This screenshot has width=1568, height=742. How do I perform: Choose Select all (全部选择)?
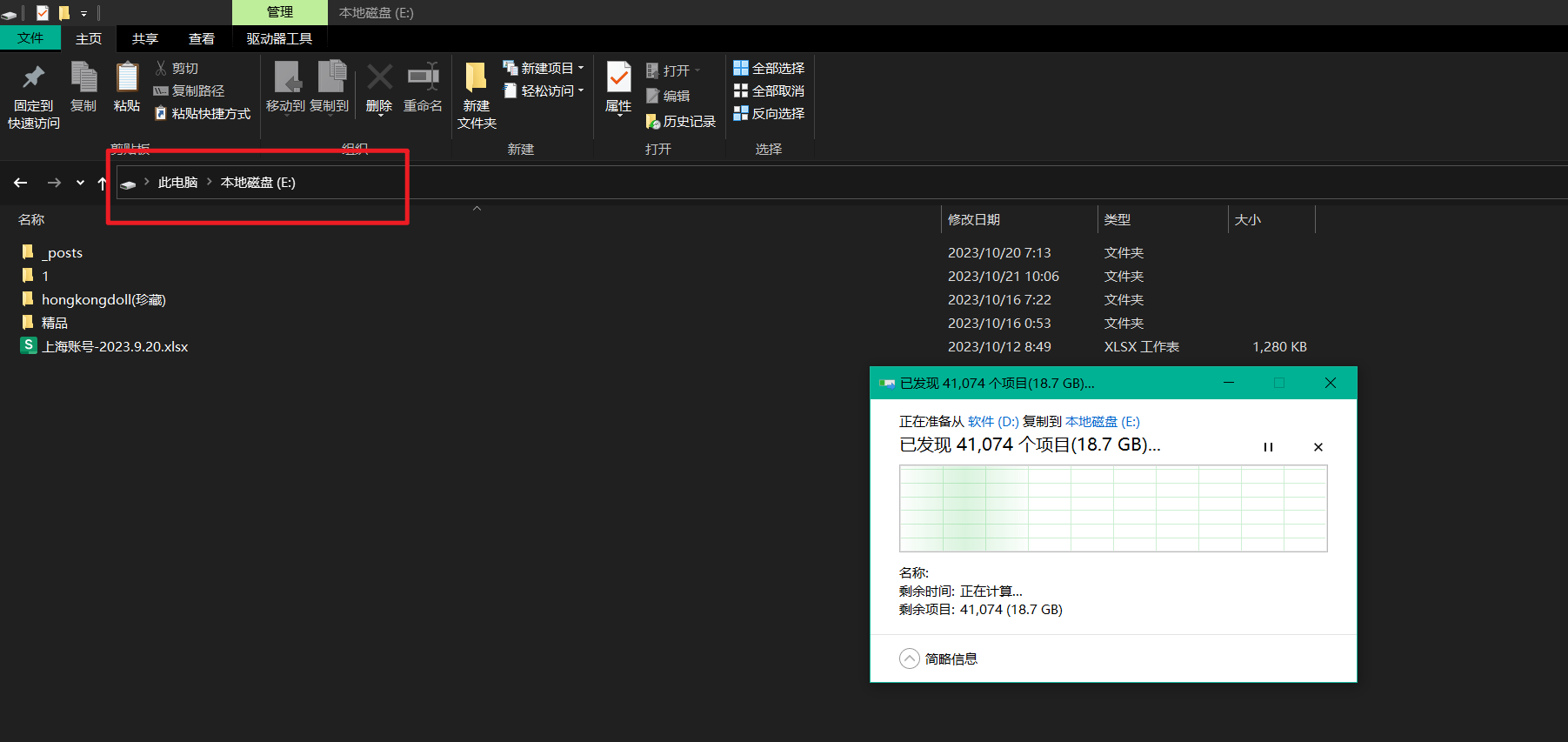pos(769,68)
